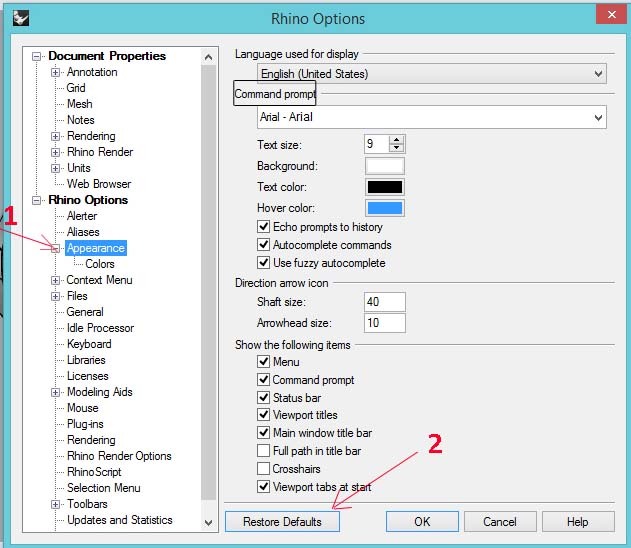The width and height of the screenshot is (631, 548).
Task: Expand the Rhino Render node
Action: click(x=56, y=152)
